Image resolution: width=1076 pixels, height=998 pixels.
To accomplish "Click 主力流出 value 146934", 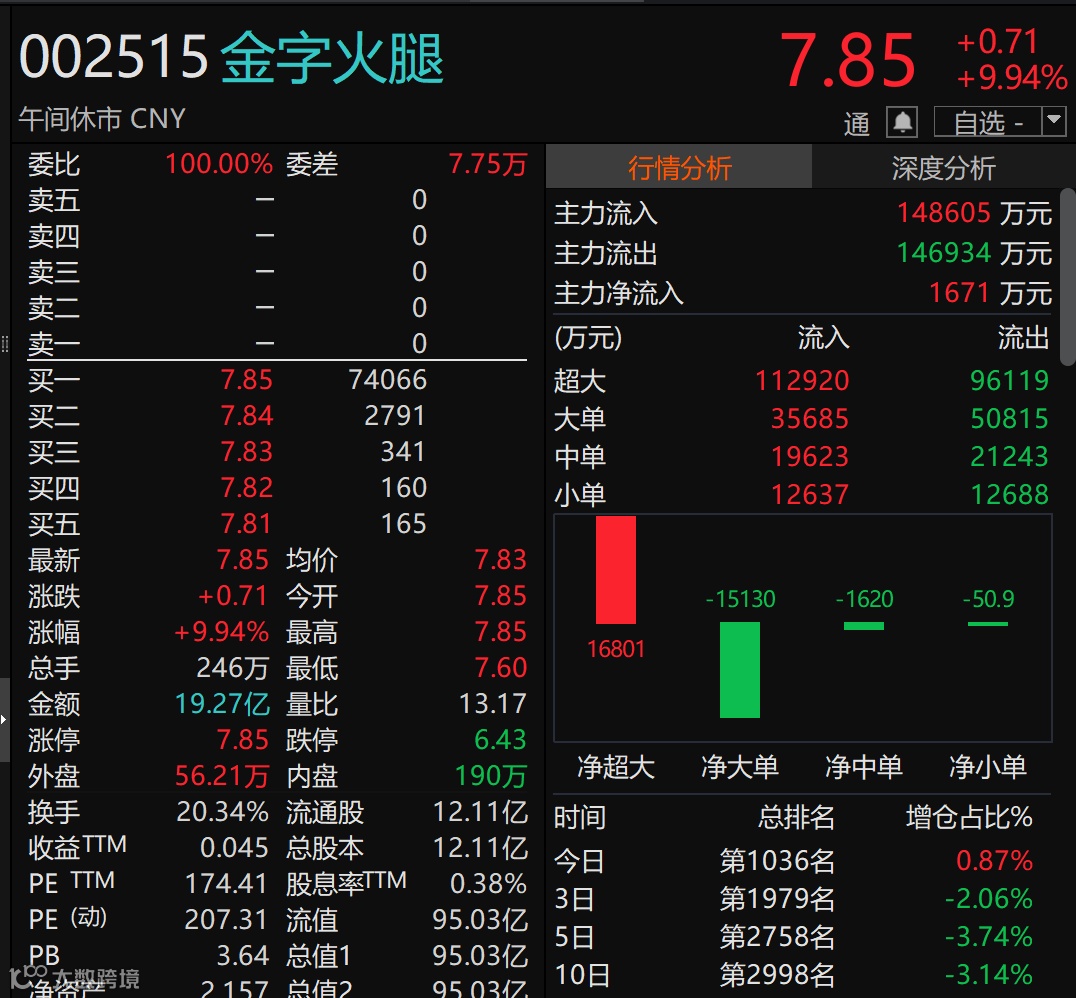I will [x=944, y=253].
